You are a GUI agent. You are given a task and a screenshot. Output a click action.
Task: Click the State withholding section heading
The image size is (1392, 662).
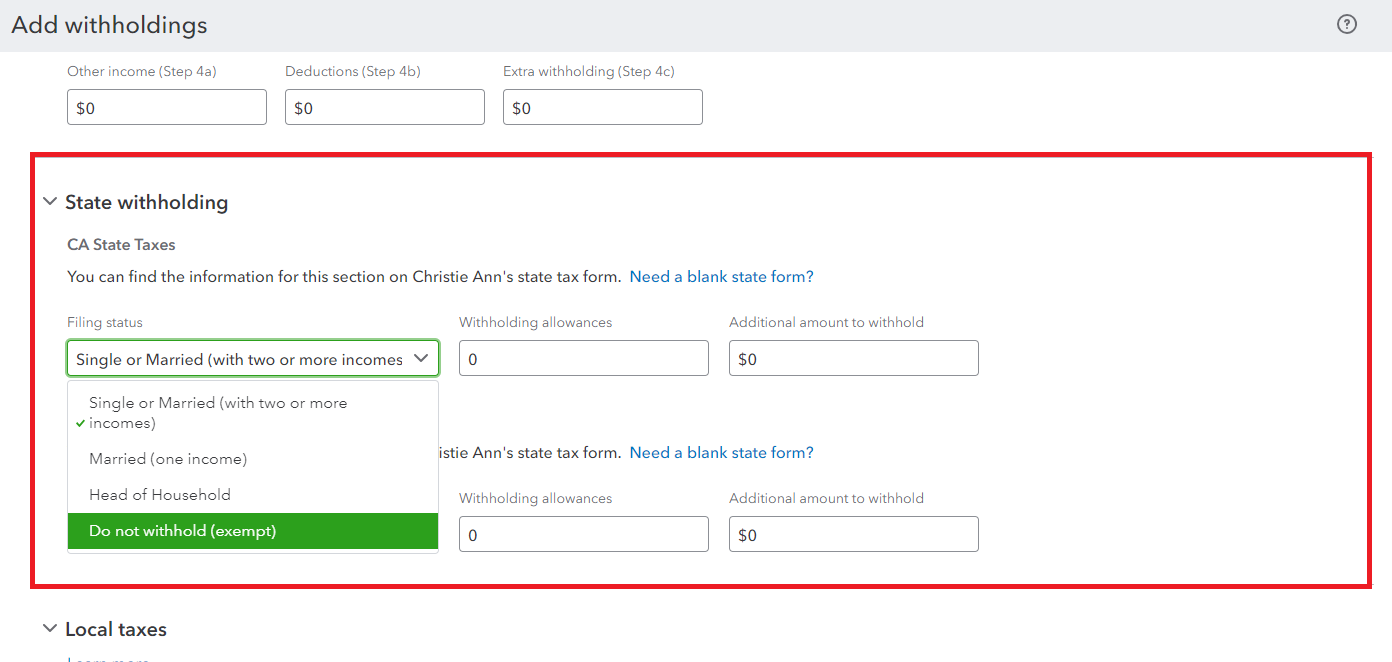(x=146, y=202)
